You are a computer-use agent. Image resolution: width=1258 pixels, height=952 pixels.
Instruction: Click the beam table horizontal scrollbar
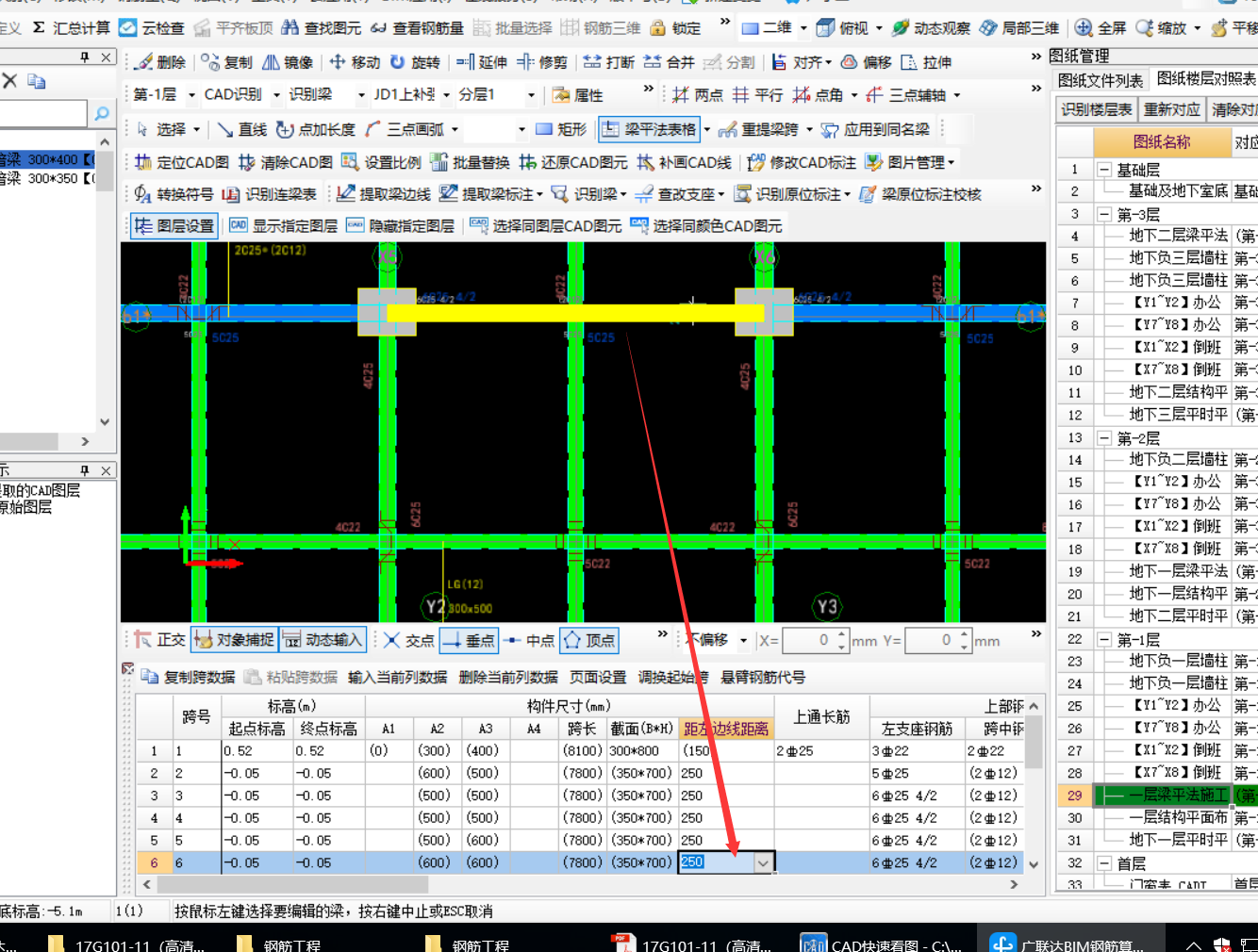292,884
